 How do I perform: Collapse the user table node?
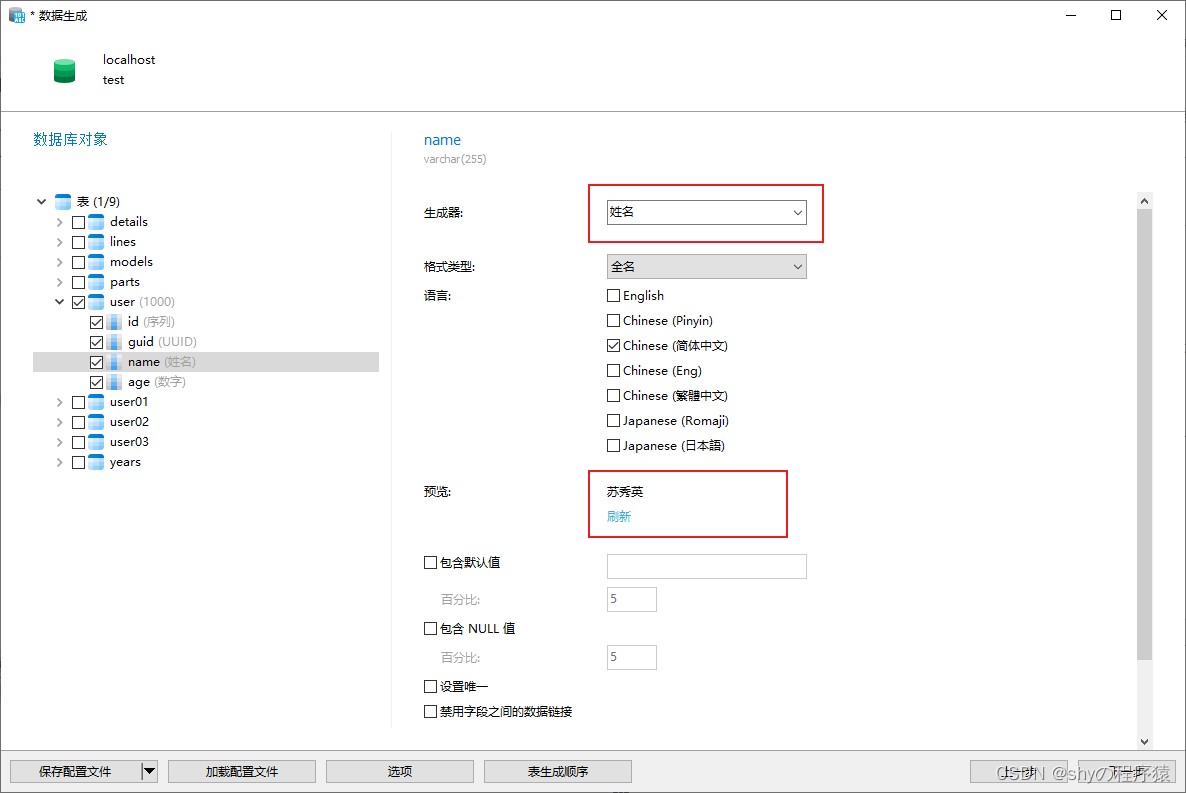tap(60, 302)
